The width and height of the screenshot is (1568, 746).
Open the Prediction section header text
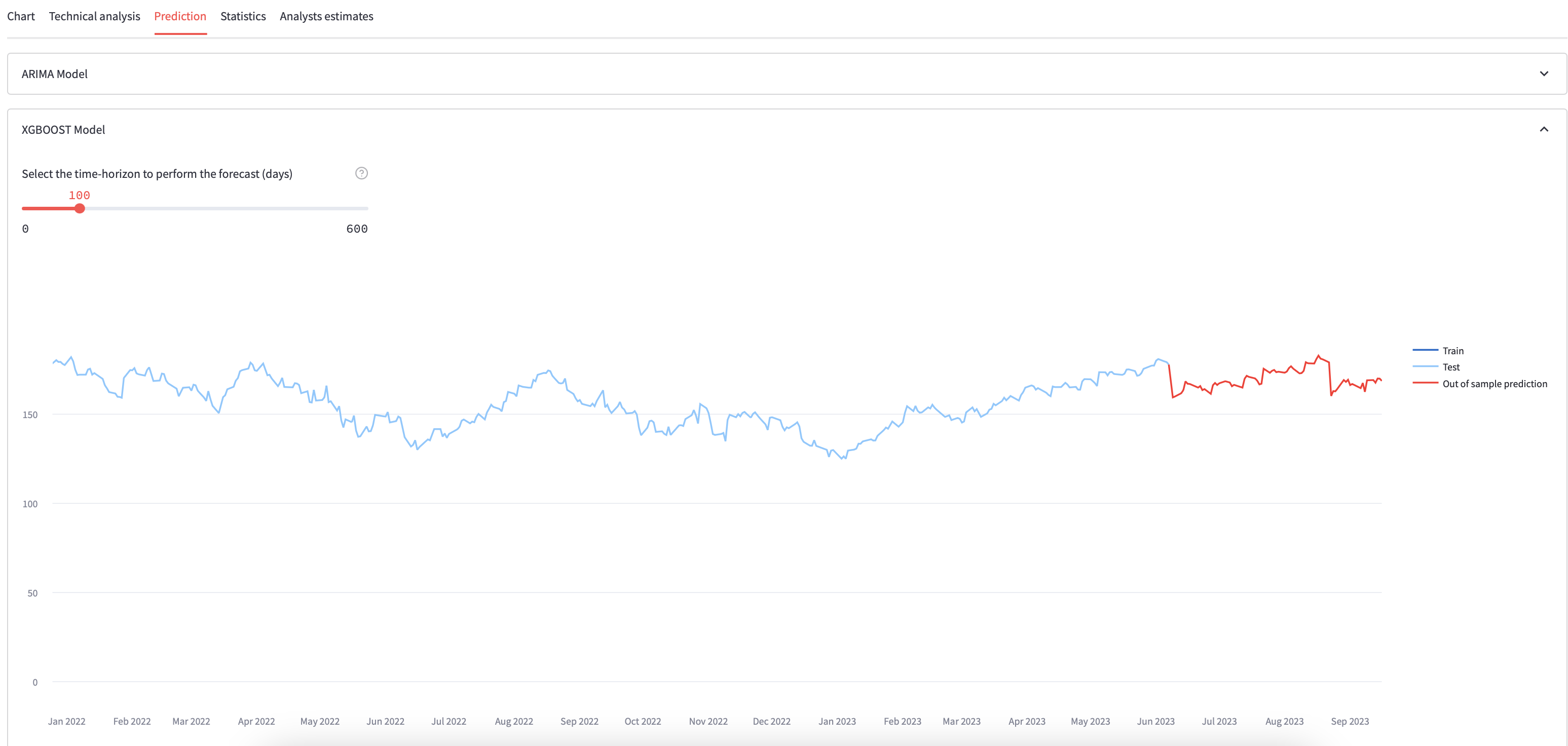tap(180, 16)
